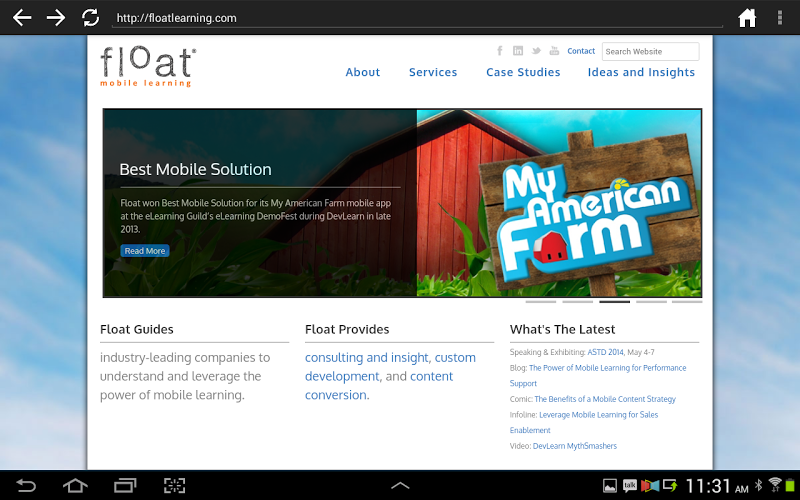The height and width of the screenshot is (500, 800).
Task: Open the ASTD 2014 link
Action: [x=605, y=352]
